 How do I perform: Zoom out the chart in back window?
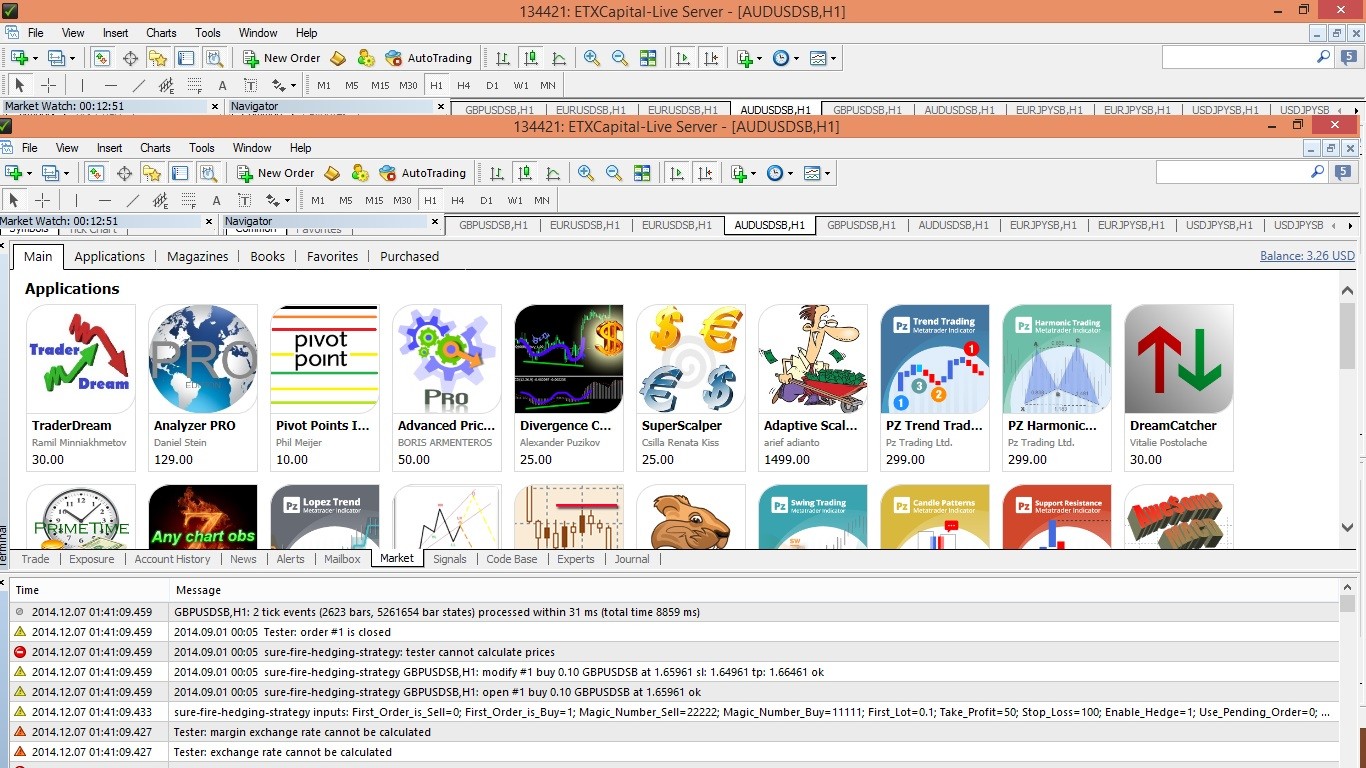click(x=620, y=58)
